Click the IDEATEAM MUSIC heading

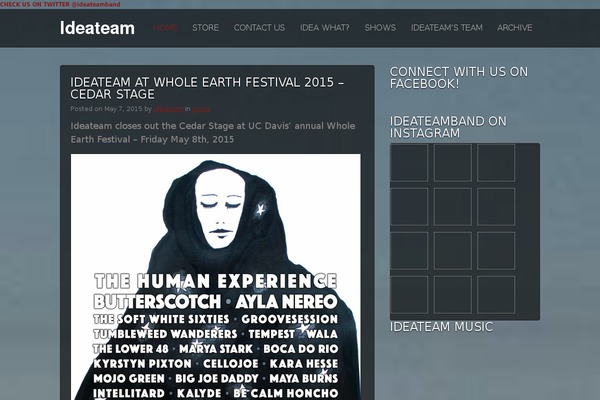click(x=441, y=327)
